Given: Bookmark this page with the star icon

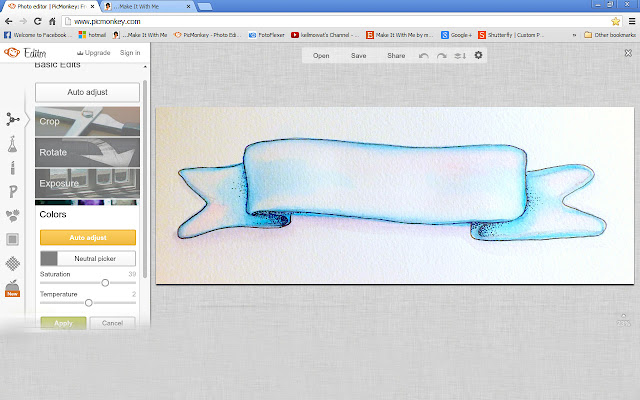Looking at the screenshot, I should tap(616, 21).
